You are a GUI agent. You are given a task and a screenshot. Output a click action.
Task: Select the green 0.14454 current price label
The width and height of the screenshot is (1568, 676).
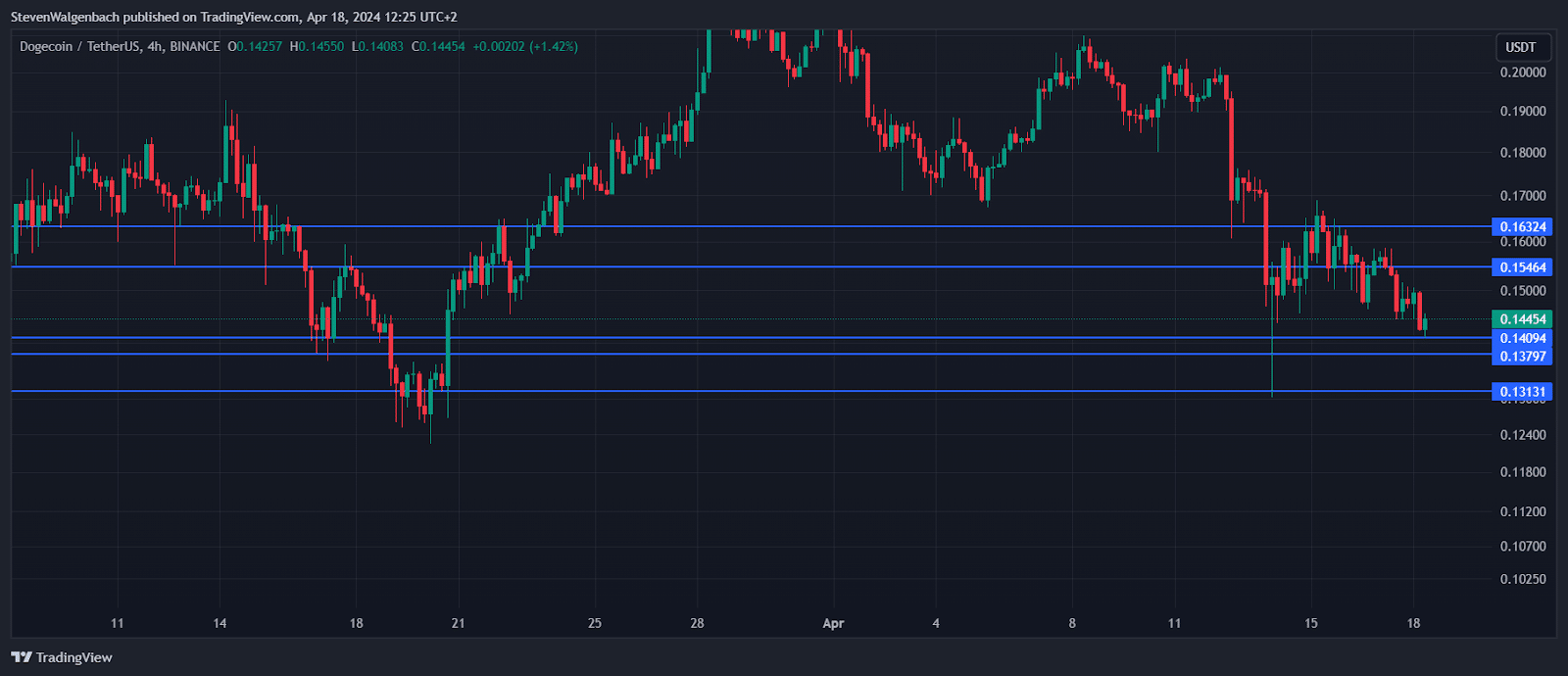pos(1522,319)
